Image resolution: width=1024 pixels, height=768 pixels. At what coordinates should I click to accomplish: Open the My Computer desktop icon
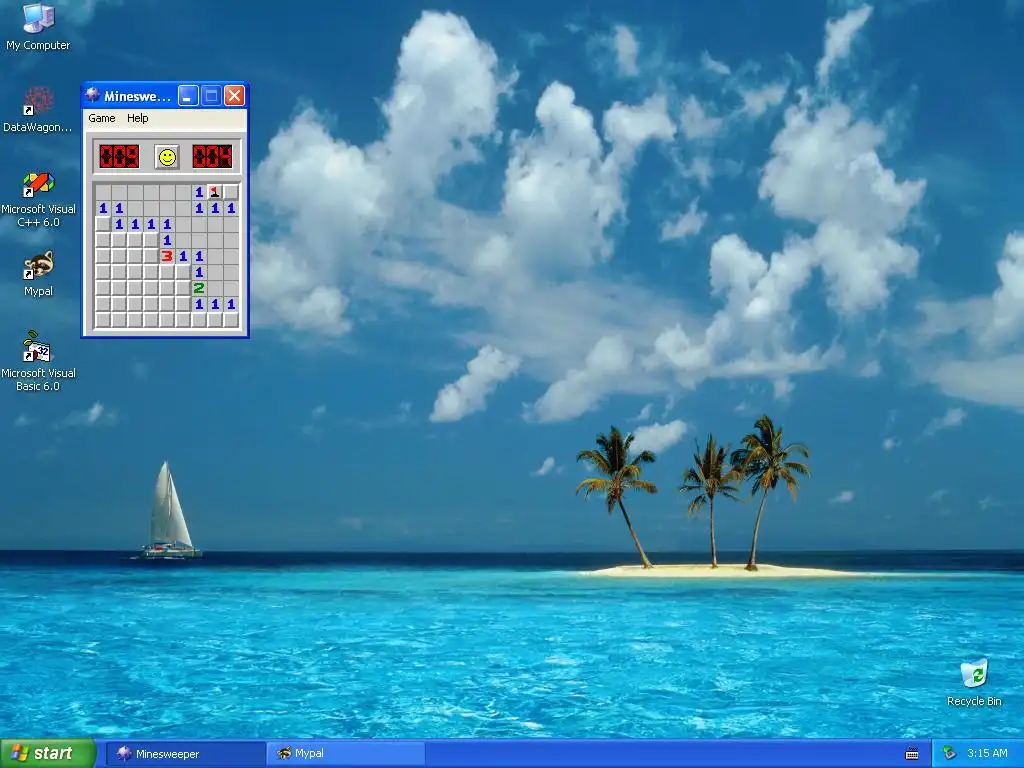38,26
